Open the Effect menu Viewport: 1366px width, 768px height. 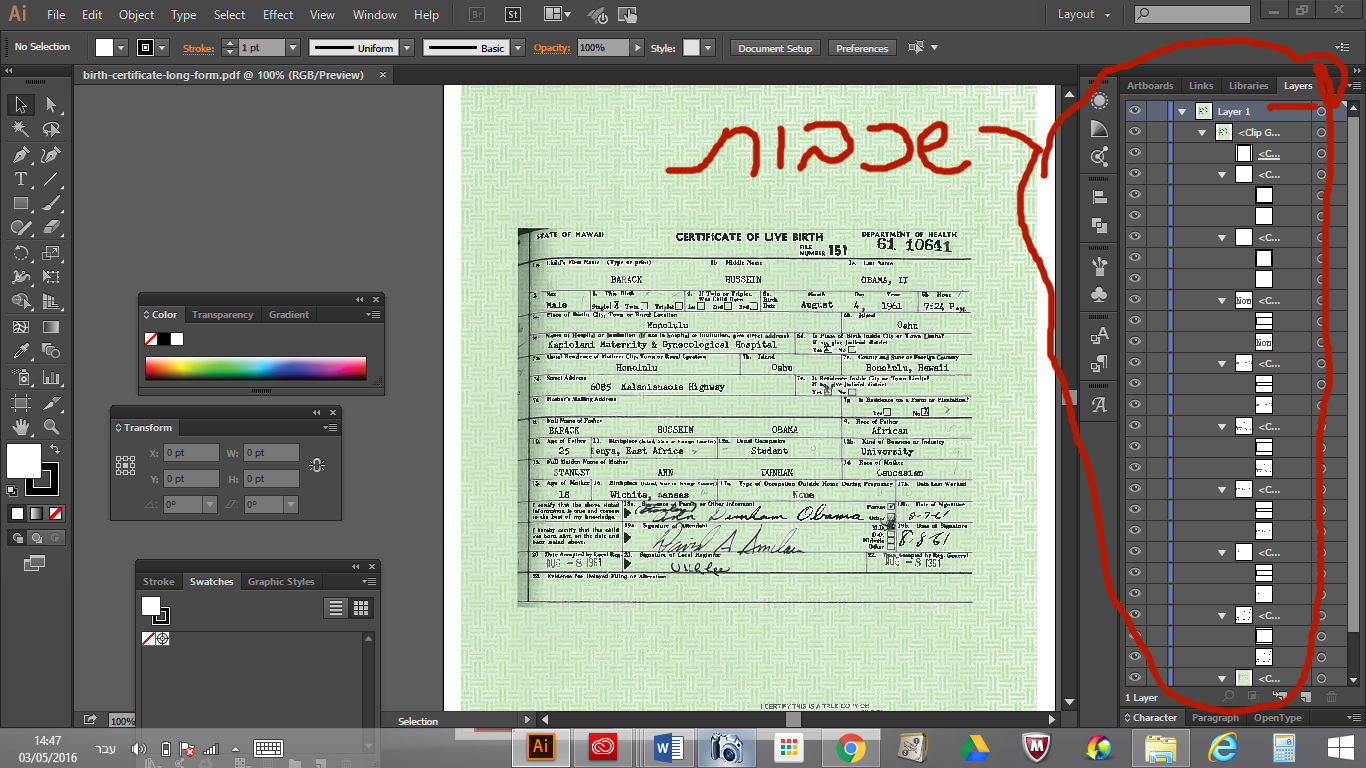pos(278,15)
